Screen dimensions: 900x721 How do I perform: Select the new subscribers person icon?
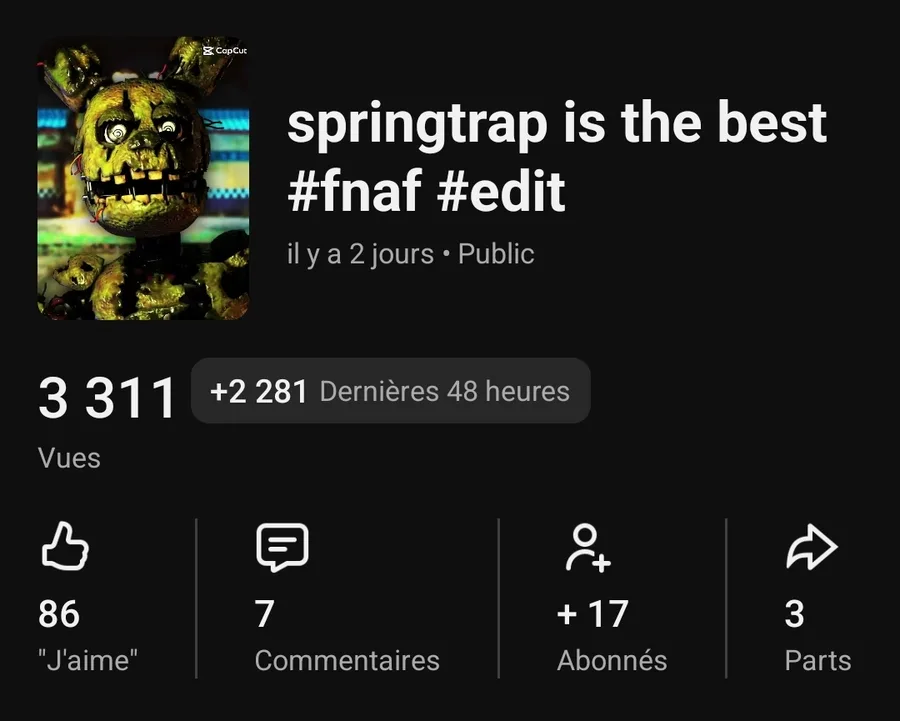click(x=588, y=548)
